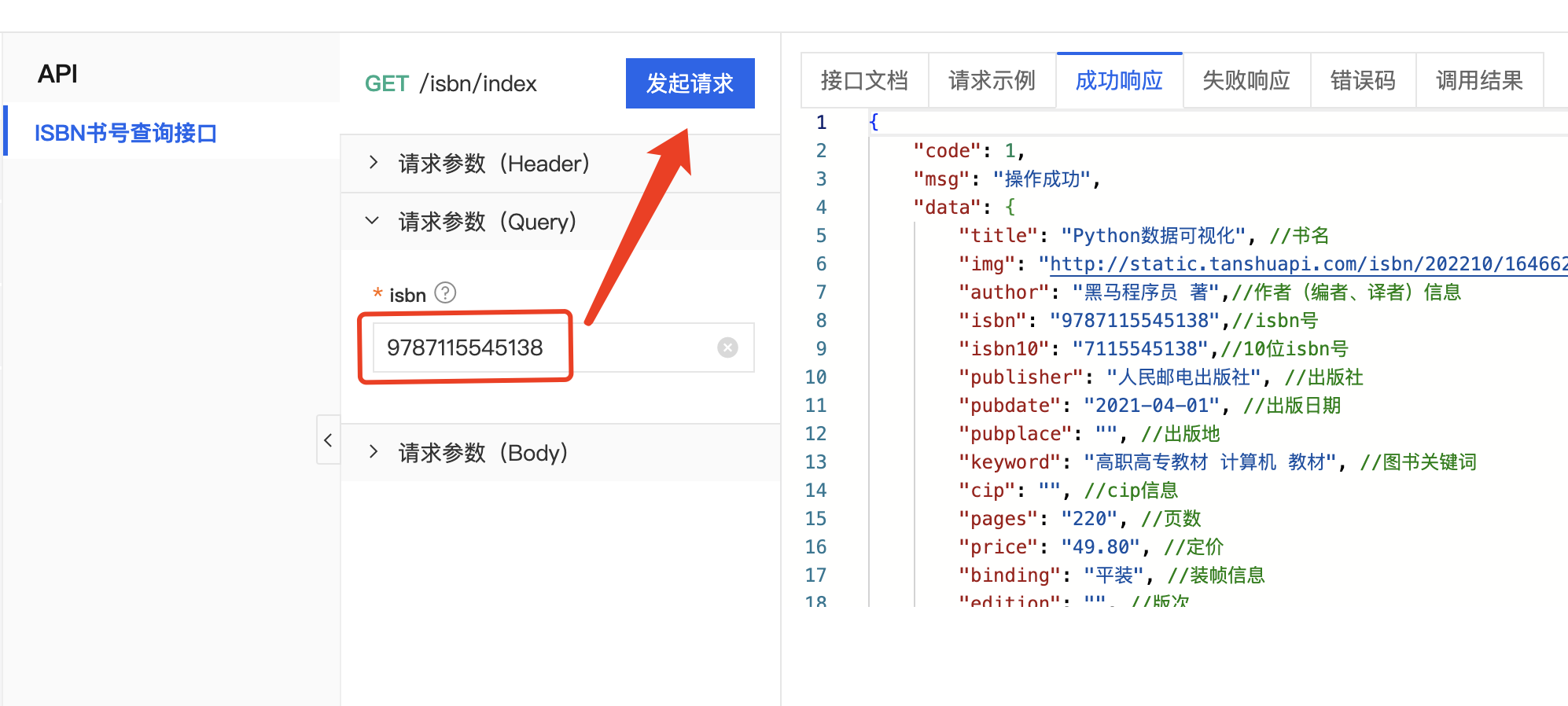Click the "pubplace" line
Image resolution: width=1568 pixels, height=706 pixels.
(1089, 434)
